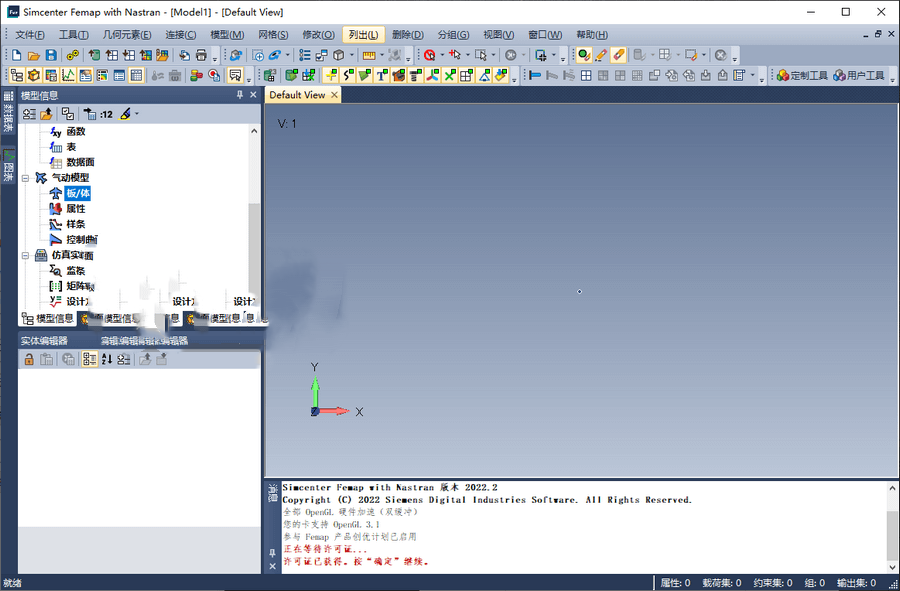Toggle the Model Info tree pane icon
The height and width of the screenshot is (591, 900).
click(x=17, y=75)
